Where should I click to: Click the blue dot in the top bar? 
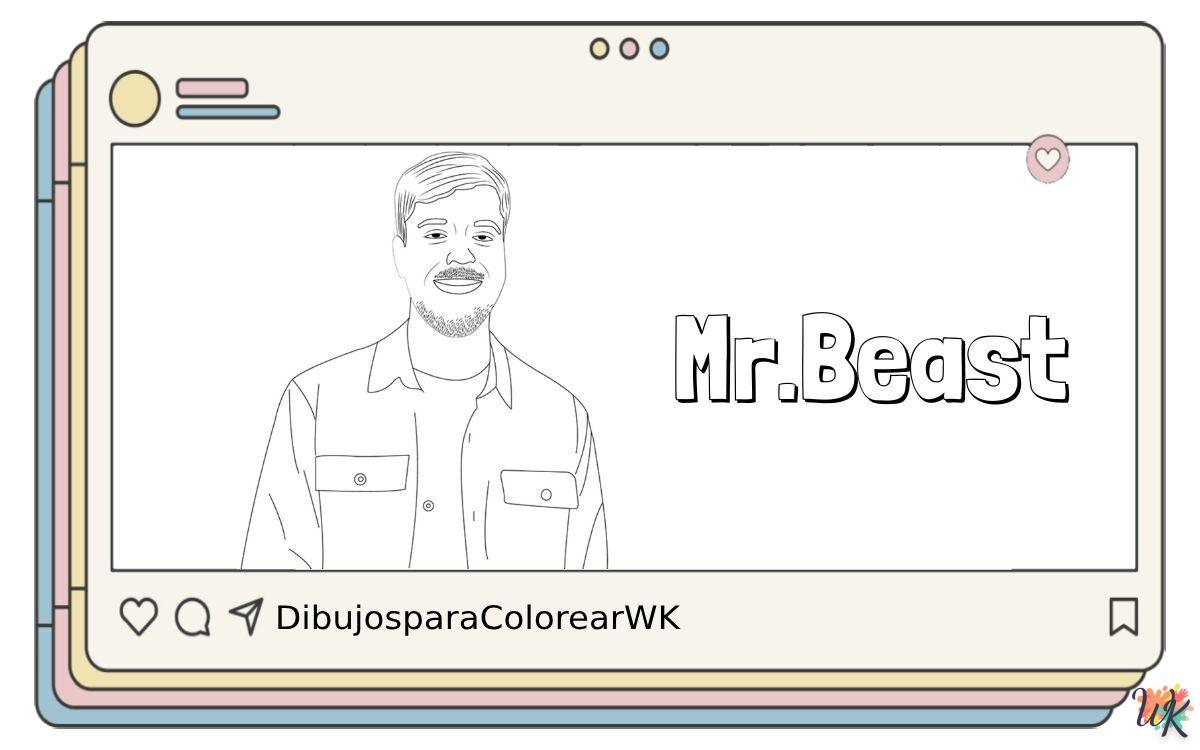point(659,48)
